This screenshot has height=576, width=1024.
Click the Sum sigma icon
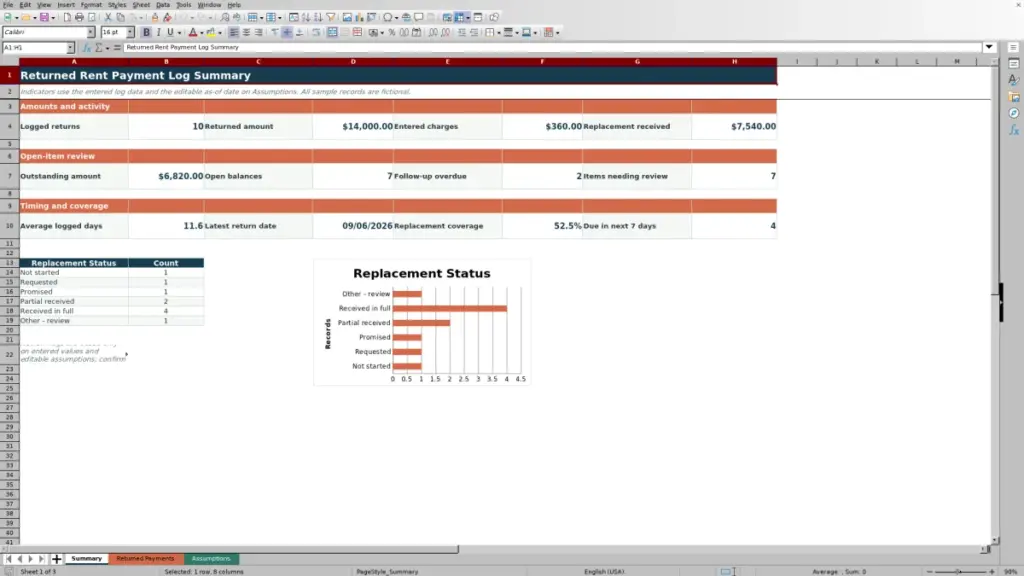point(99,48)
